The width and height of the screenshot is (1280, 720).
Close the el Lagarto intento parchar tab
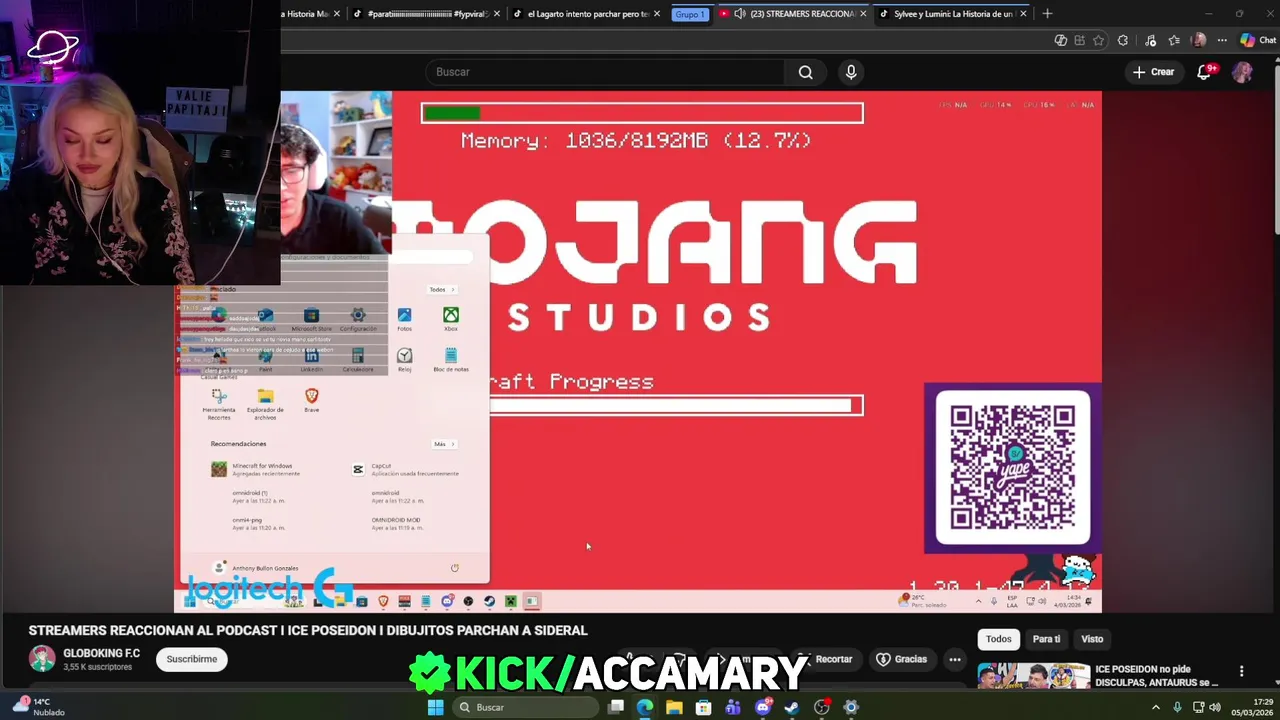[657, 14]
